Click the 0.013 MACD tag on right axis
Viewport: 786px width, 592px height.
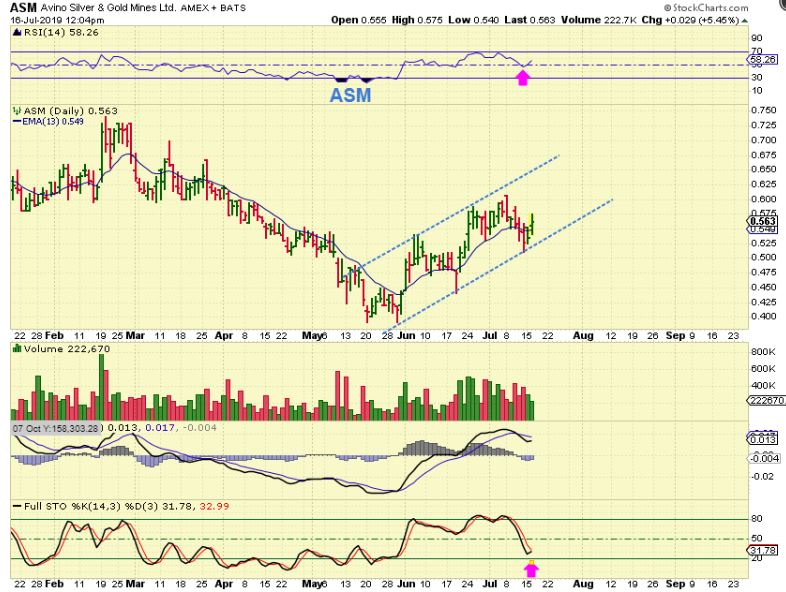pyautogui.click(x=762, y=440)
